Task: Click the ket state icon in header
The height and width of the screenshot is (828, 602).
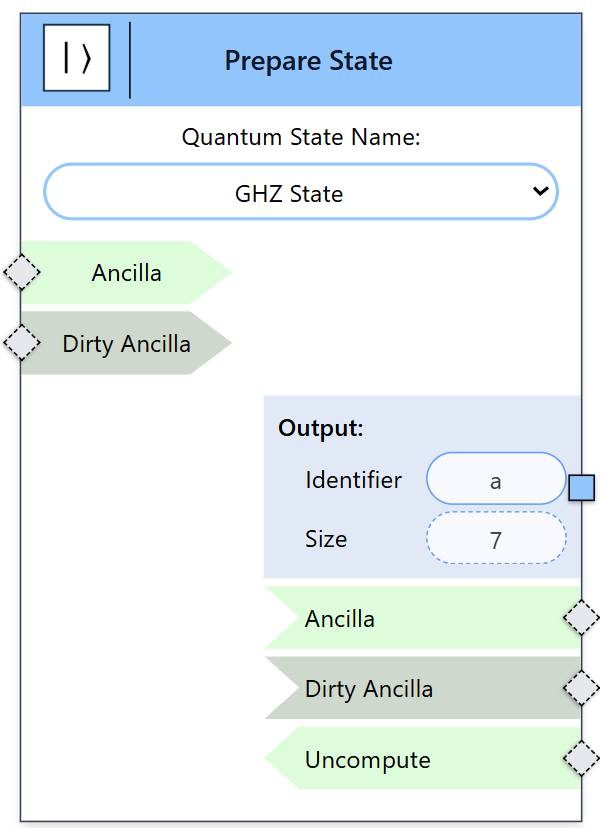Action: [x=77, y=58]
